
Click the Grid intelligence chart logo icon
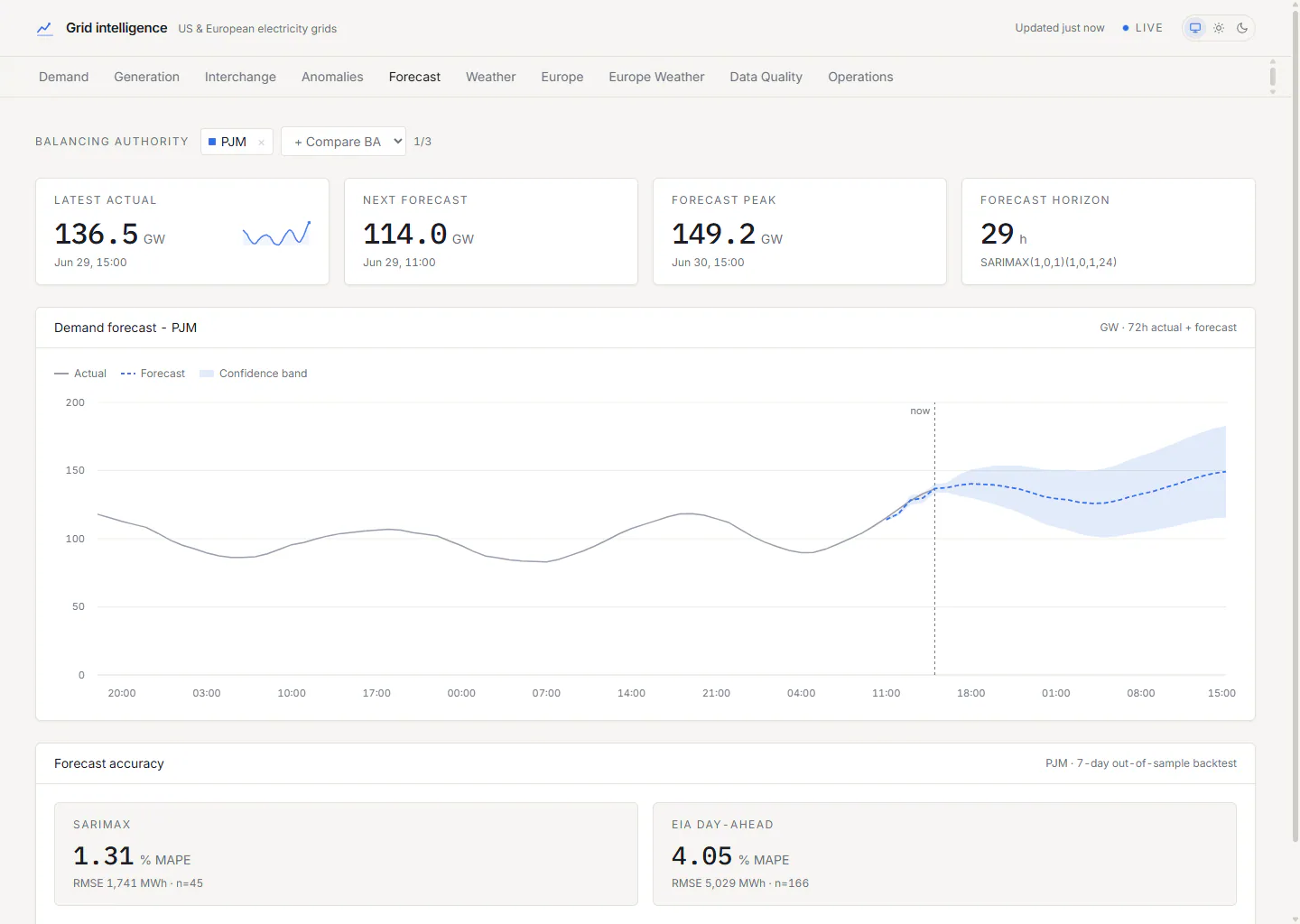[44, 29]
